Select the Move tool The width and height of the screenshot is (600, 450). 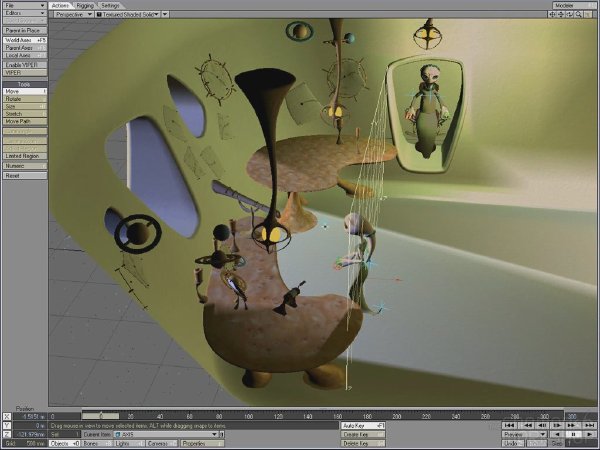[25, 91]
